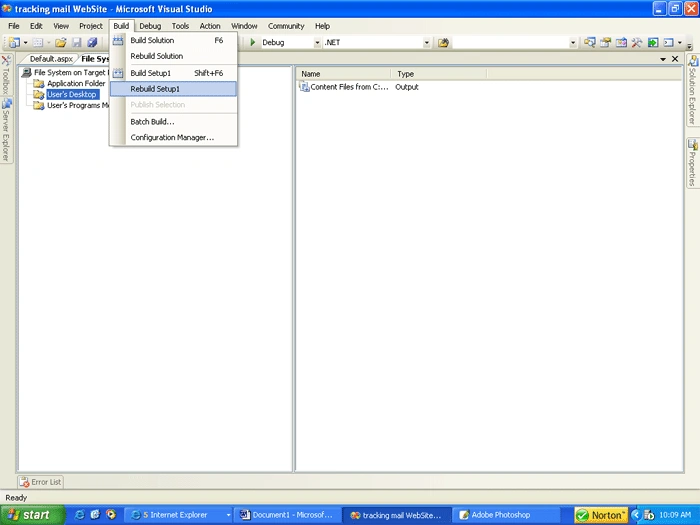
Task: Open the Error List panel tab
Action: tap(41, 482)
